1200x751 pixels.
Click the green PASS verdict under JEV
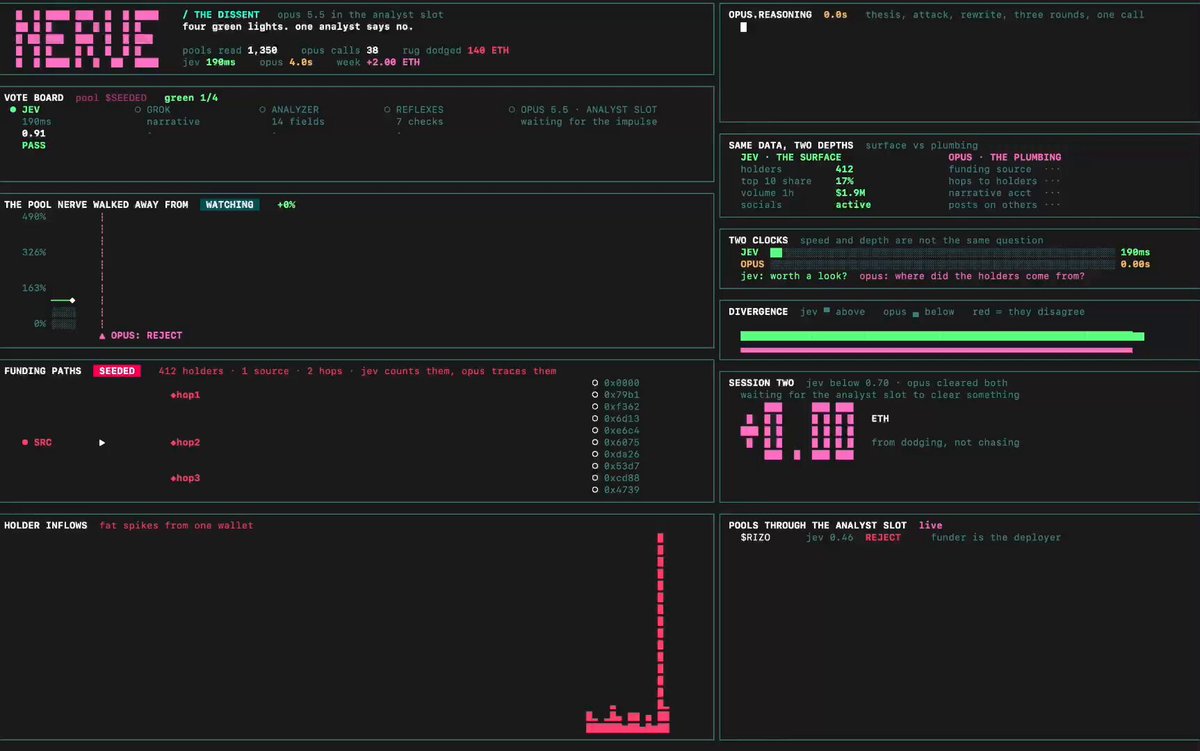click(x=34, y=145)
